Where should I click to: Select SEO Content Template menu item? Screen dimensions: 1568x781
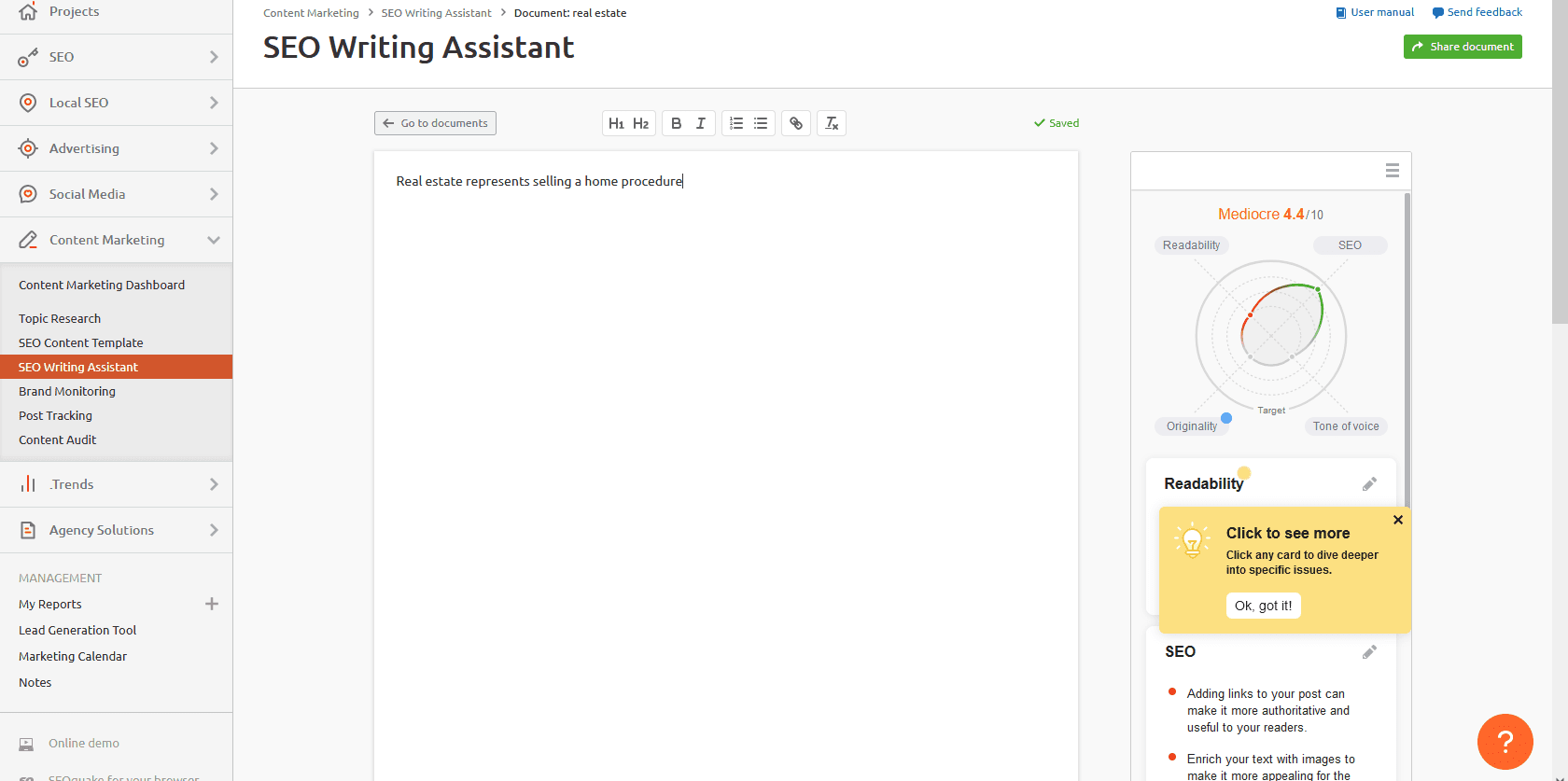(81, 342)
